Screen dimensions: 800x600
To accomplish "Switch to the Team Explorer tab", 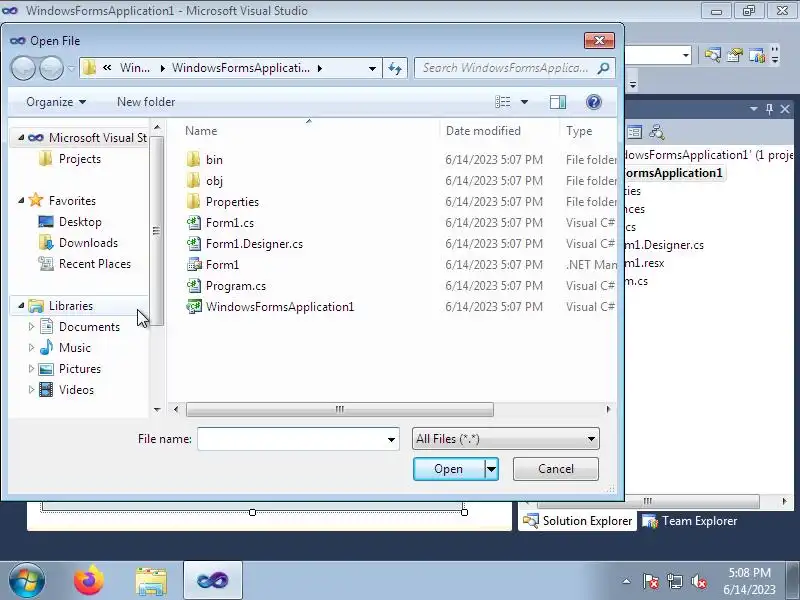I will [690, 521].
